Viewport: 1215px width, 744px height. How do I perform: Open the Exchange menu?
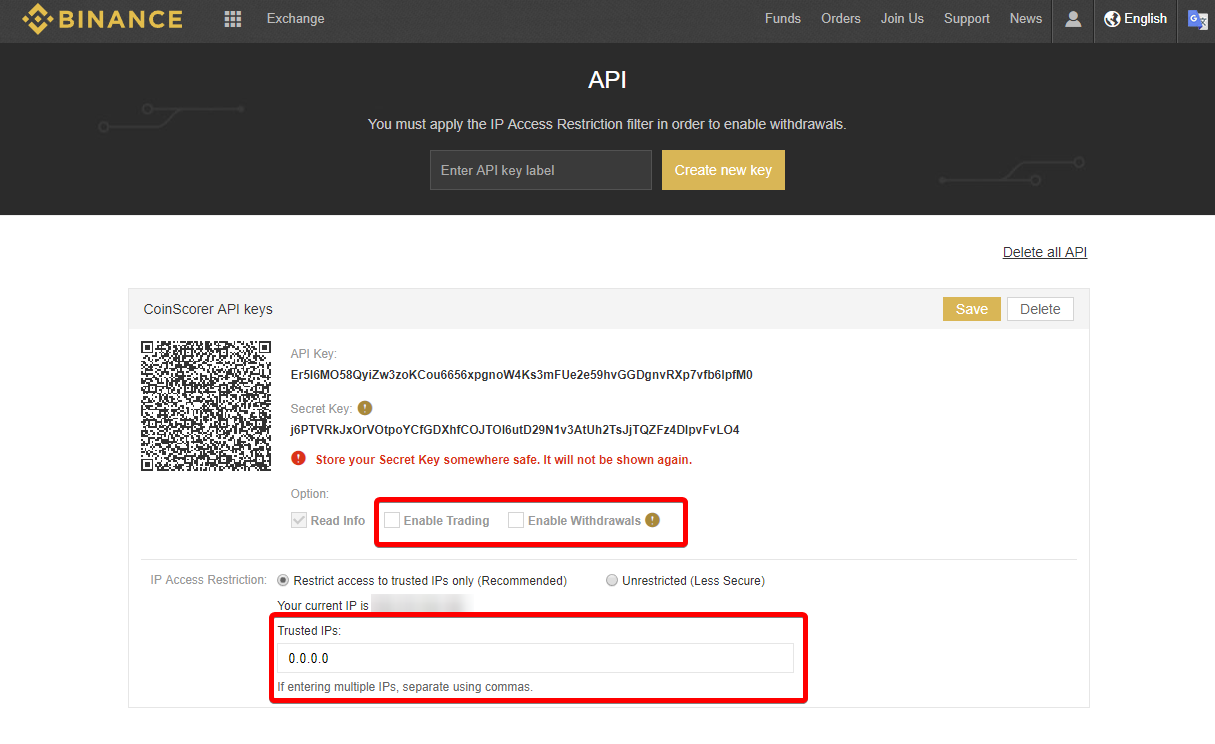(296, 19)
